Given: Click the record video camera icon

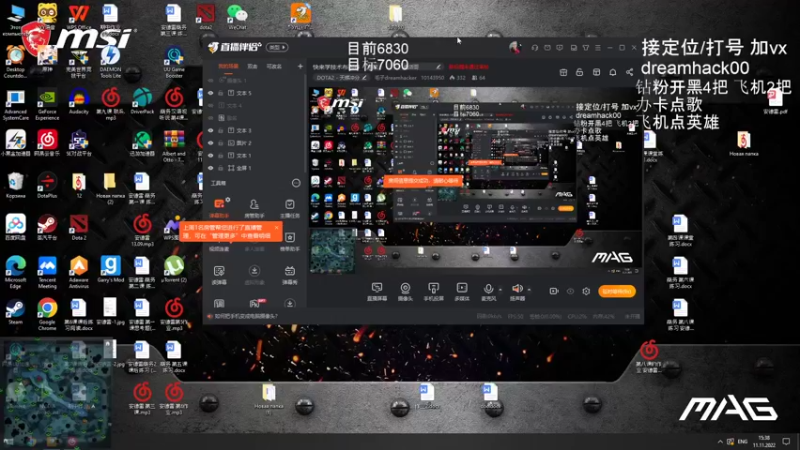Looking at the screenshot, I should [554, 291].
